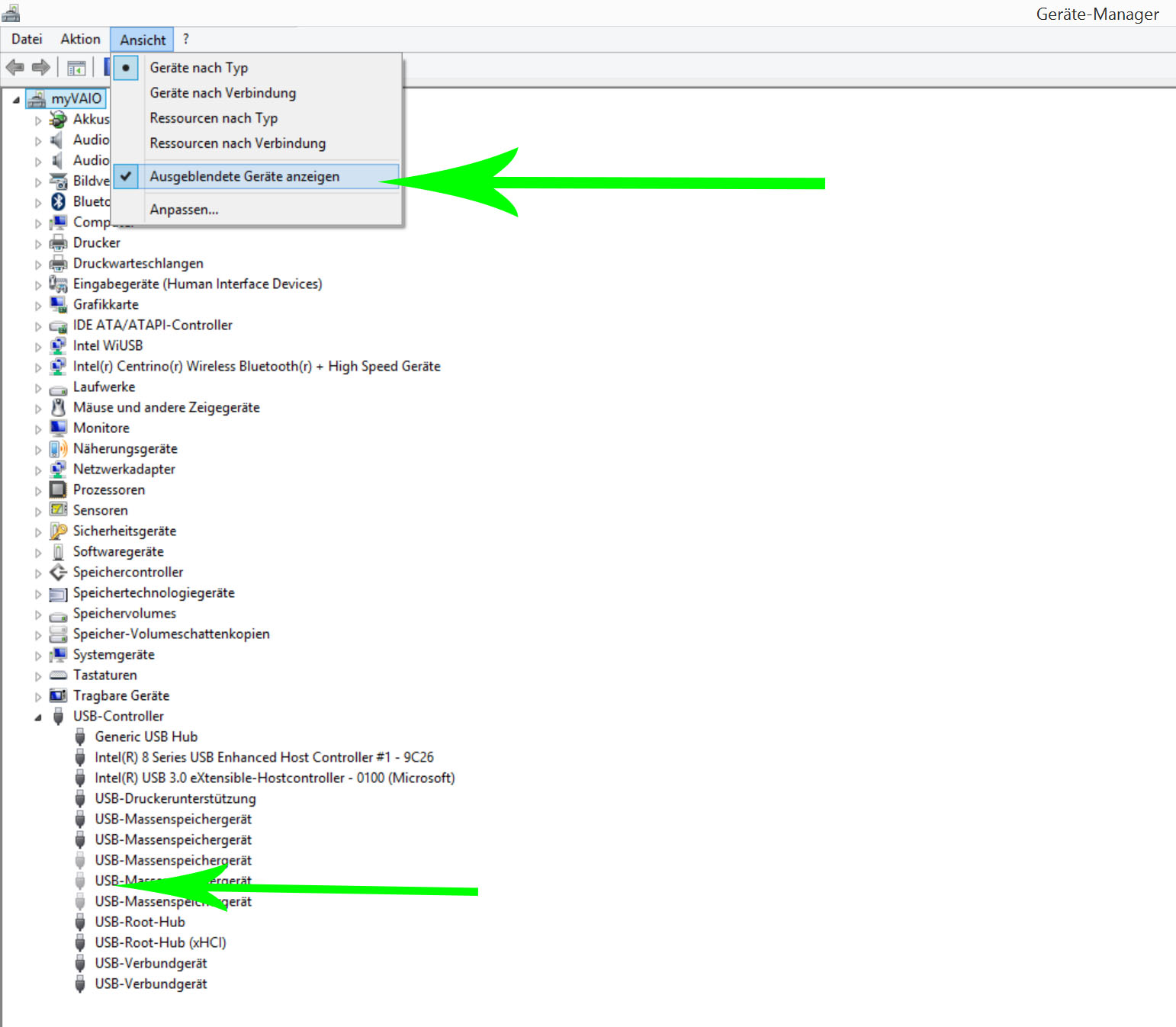Viewport: 1176px width, 1027px height.
Task: Select the Bluetooth device category icon
Action: [x=58, y=201]
